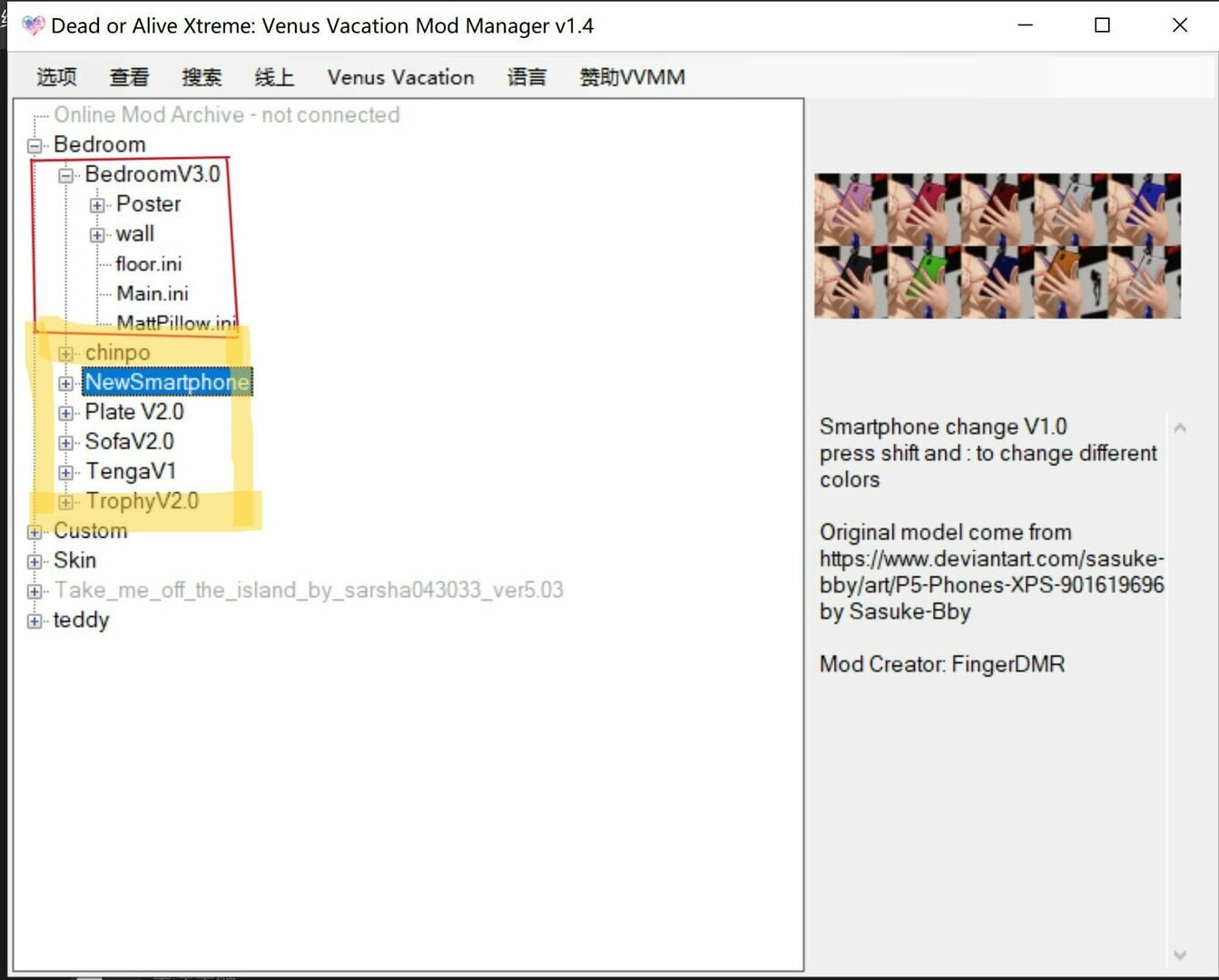1219x980 pixels.
Task: Click 'Smartphone change V1.0' description line
Action: point(943,426)
